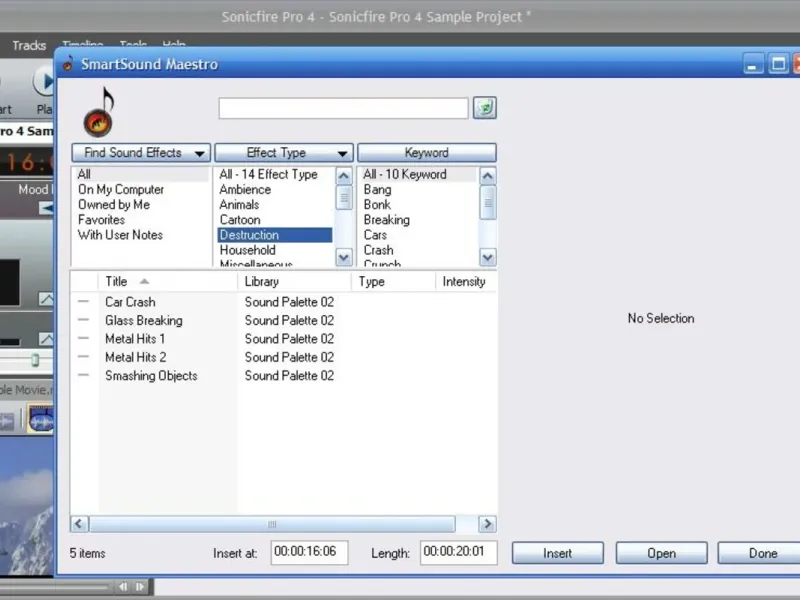800x600 pixels.
Task: Click the volume slider handle in Sonicfire window
Action: [35, 360]
